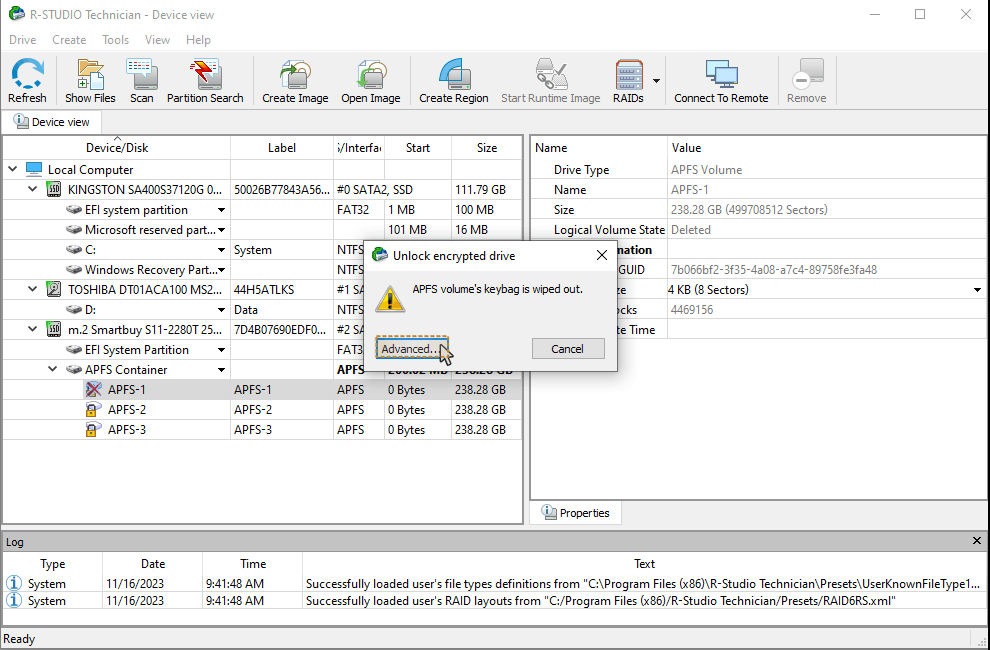Collapse the KINGSTON drive node
Viewport: 990px width, 650px height.
pyautogui.click(x=33, y=189)
